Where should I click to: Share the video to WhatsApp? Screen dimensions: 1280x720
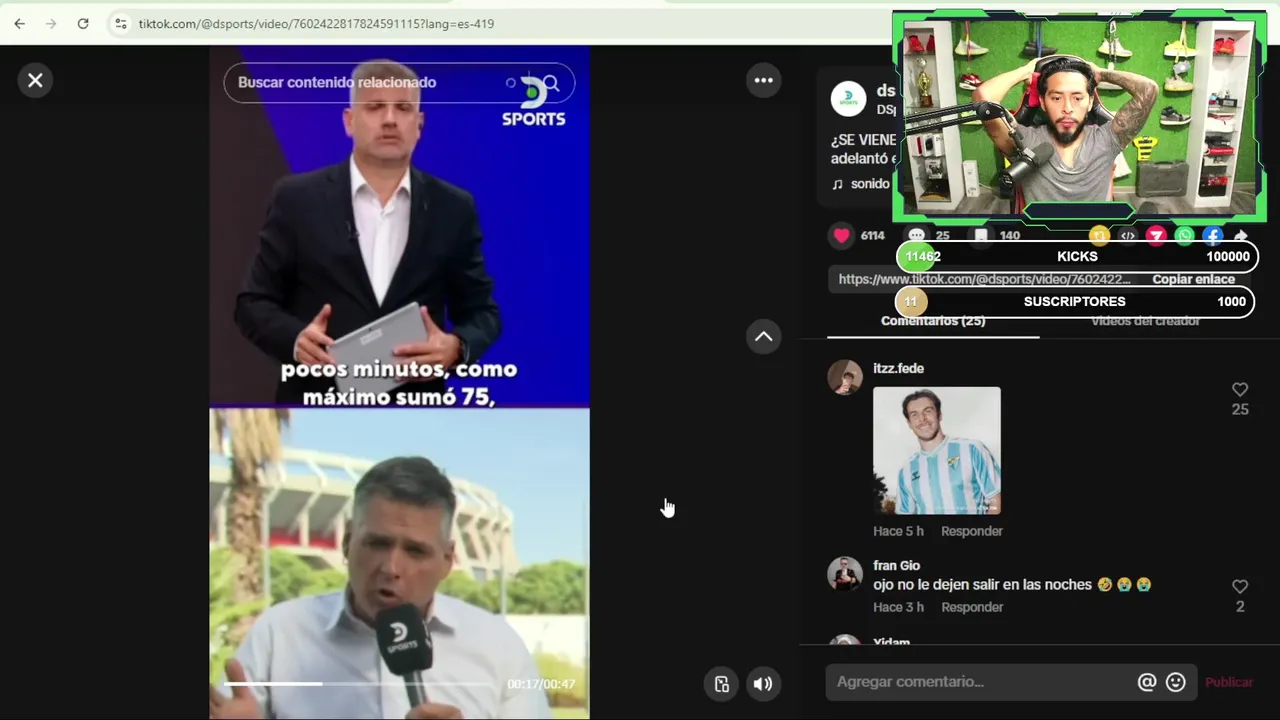1184,236
